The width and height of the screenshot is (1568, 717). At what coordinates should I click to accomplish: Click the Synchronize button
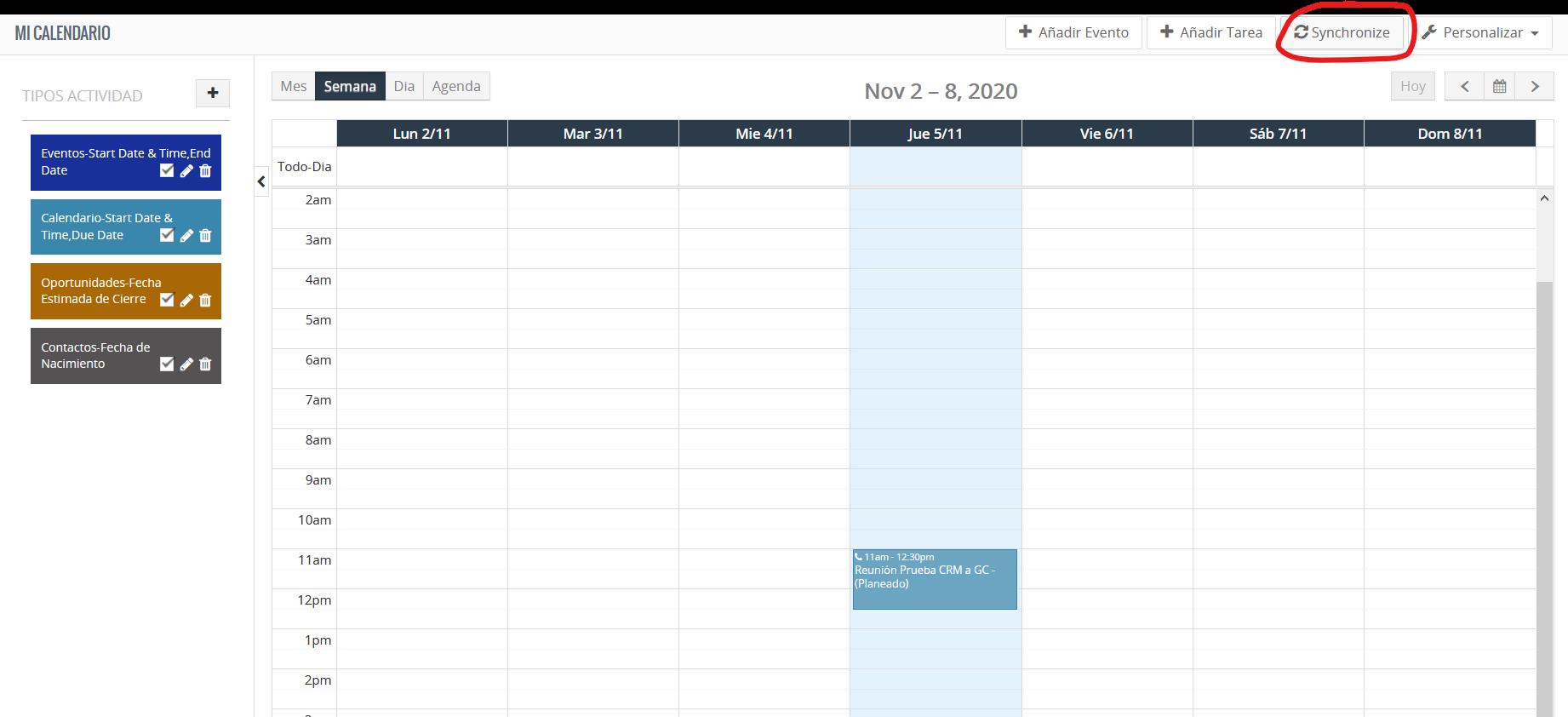pyautogui.click(x=1342, y=33)
